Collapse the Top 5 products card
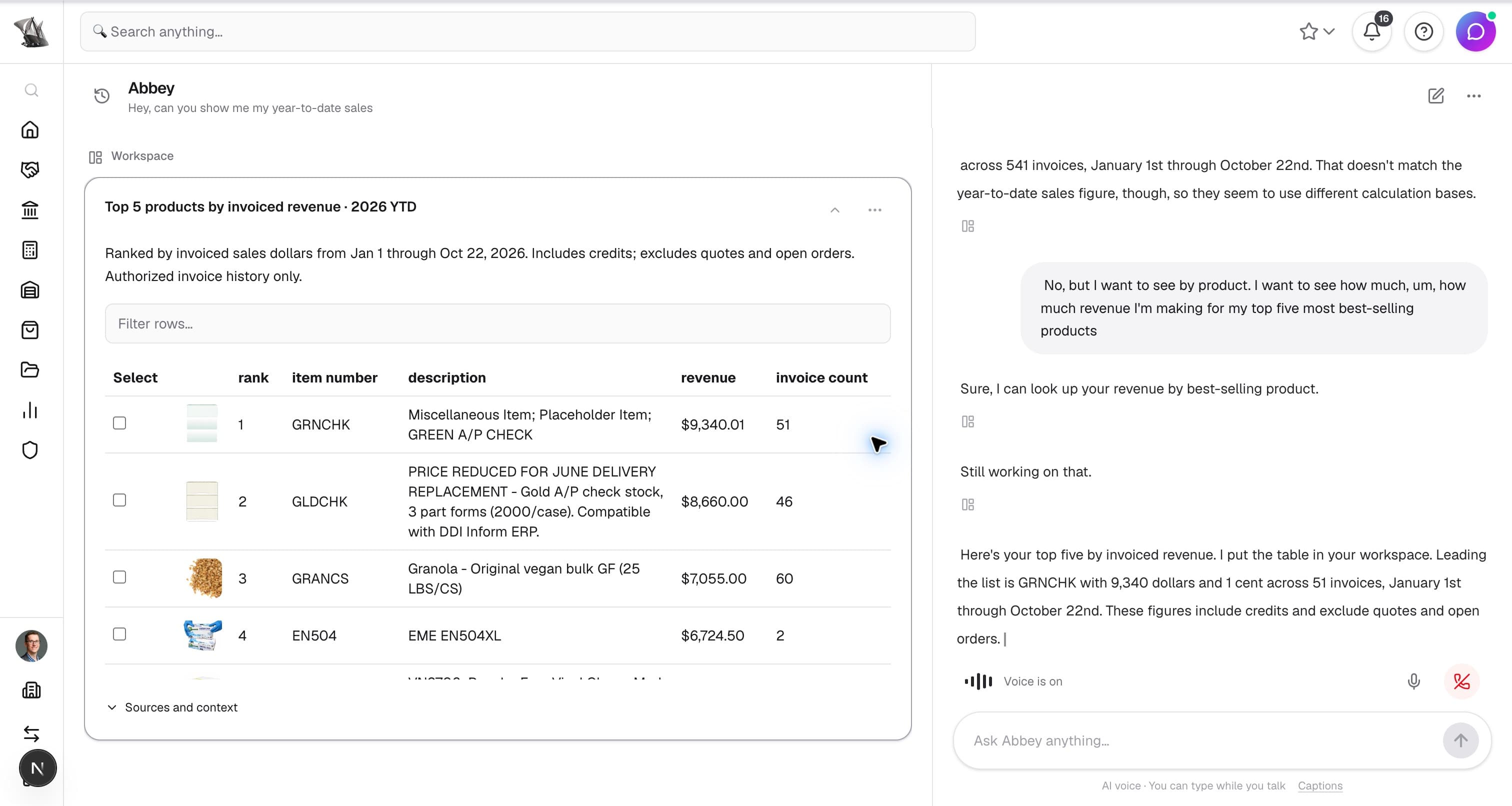 tap(834, 209)
